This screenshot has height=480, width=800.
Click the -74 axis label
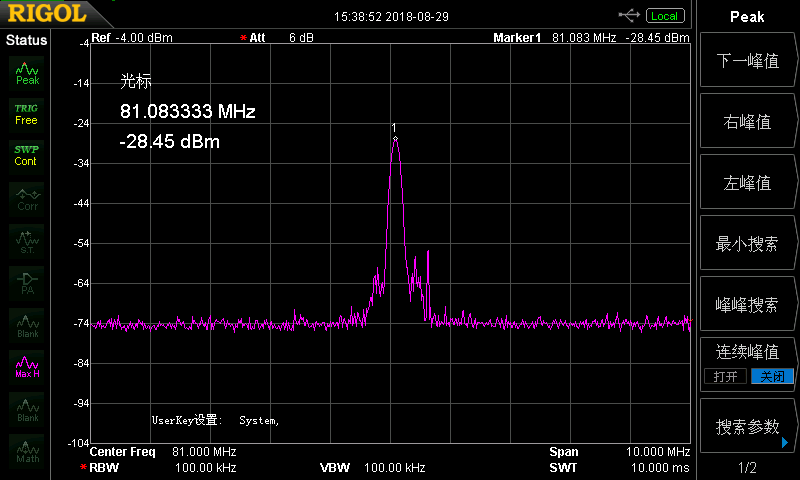pyautogui.click(x=81, y=323)
